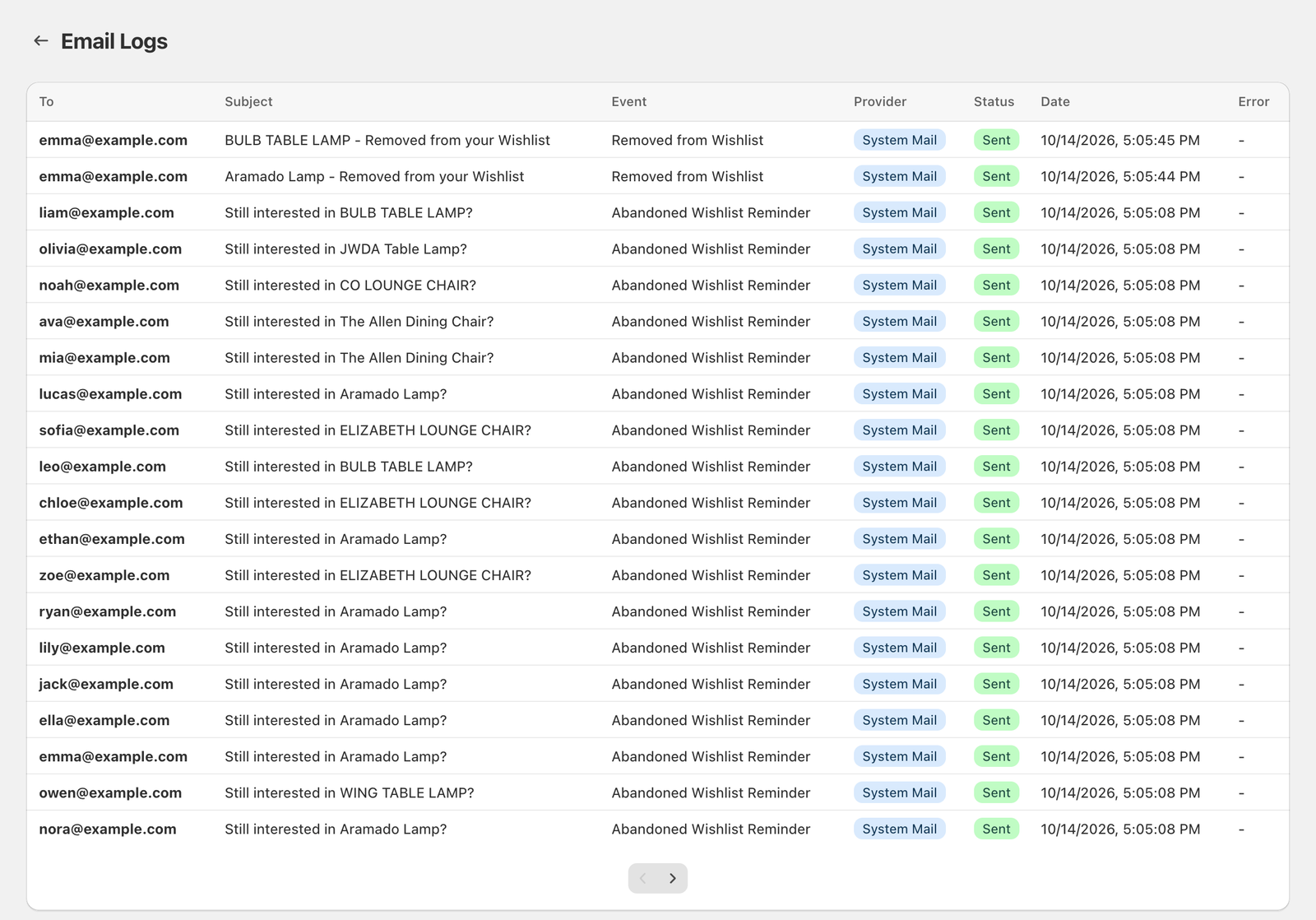Click the Event column header
The image size is (1316, 920).
pos(628,101)
